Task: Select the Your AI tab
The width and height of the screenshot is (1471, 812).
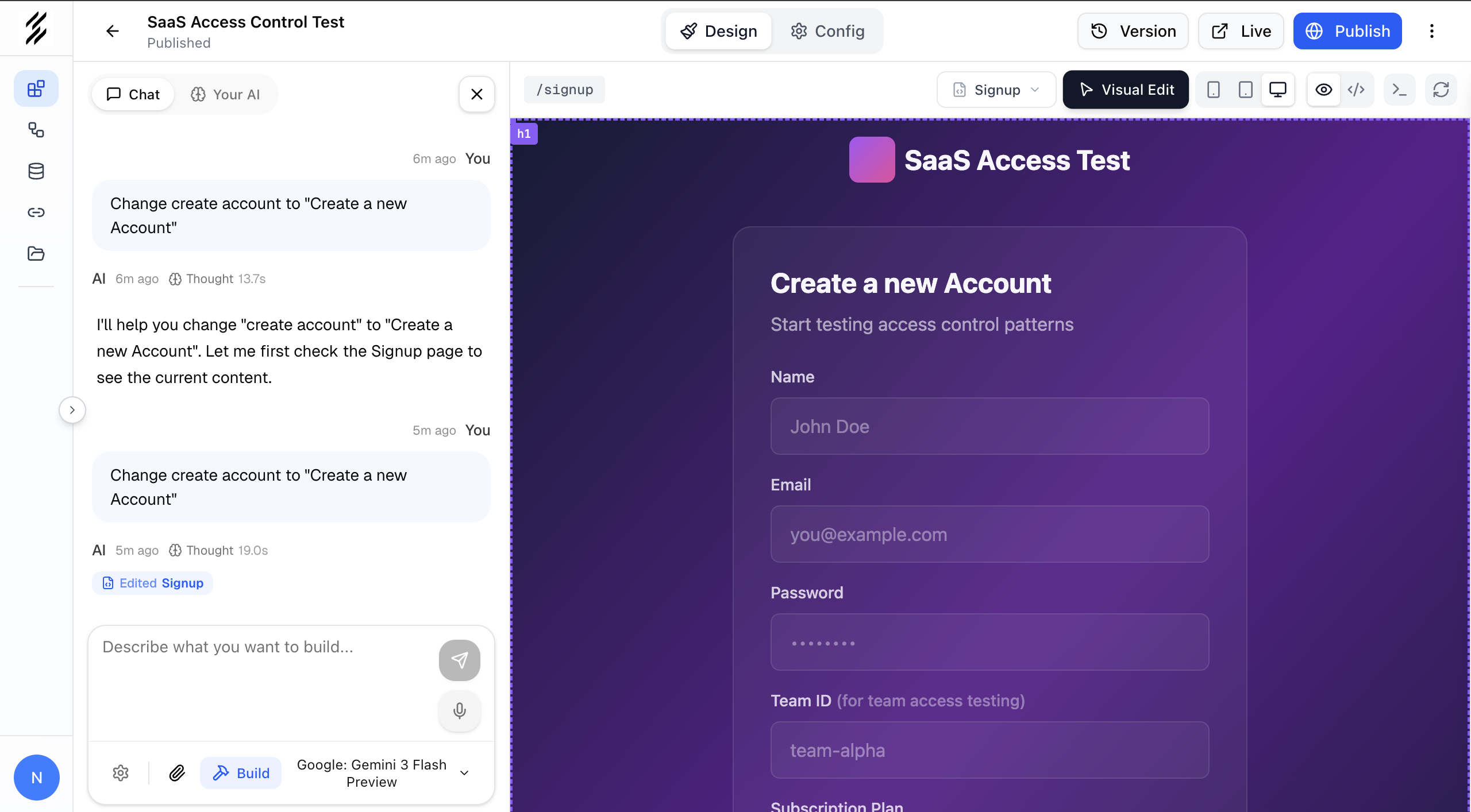Action: 225,94
